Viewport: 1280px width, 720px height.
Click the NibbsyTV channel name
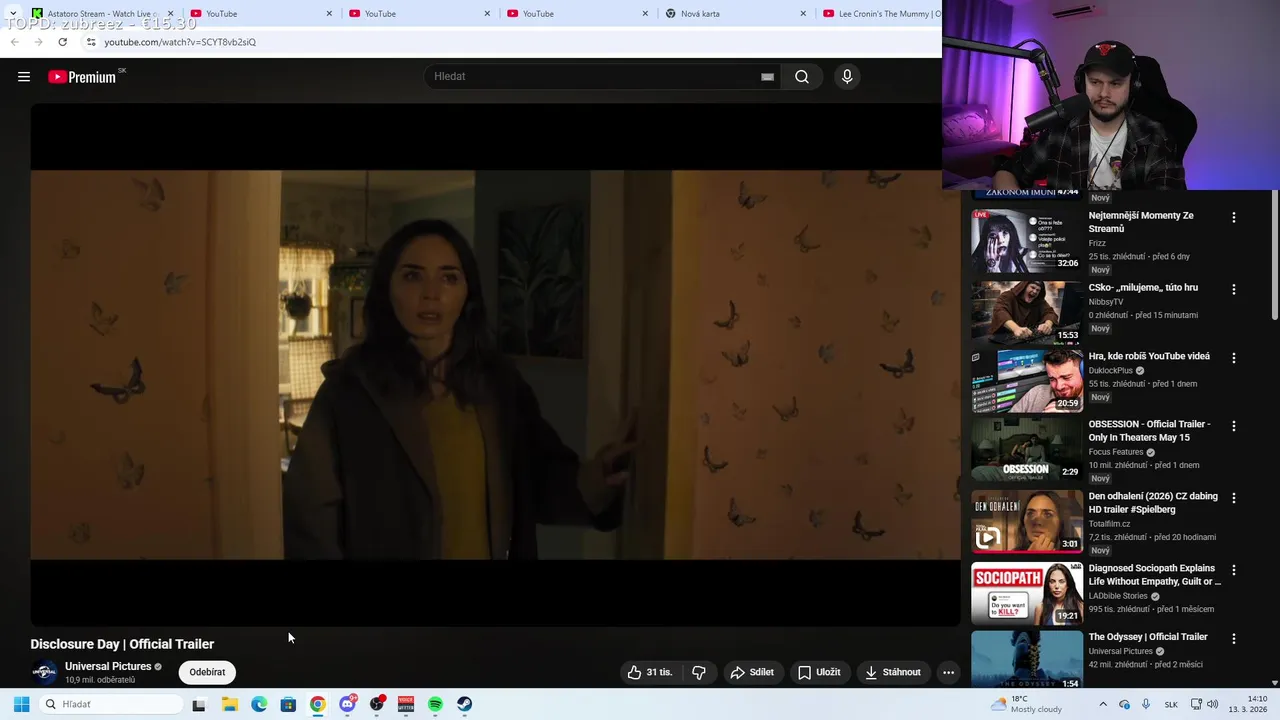[1106, 302]
